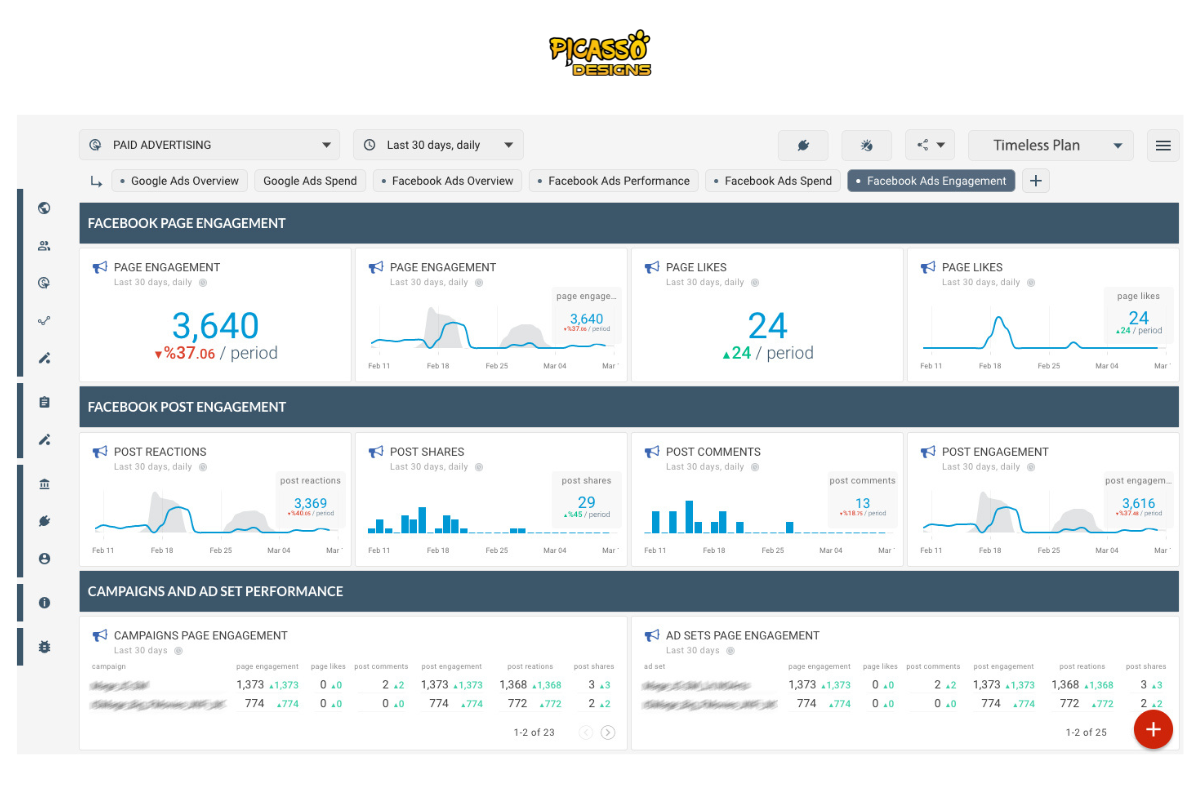Viewport: 1200px width, 800px height.
Task: Click the clipboard icon in left sidebar
Action: pyautogui.click(x=44, y=402)
